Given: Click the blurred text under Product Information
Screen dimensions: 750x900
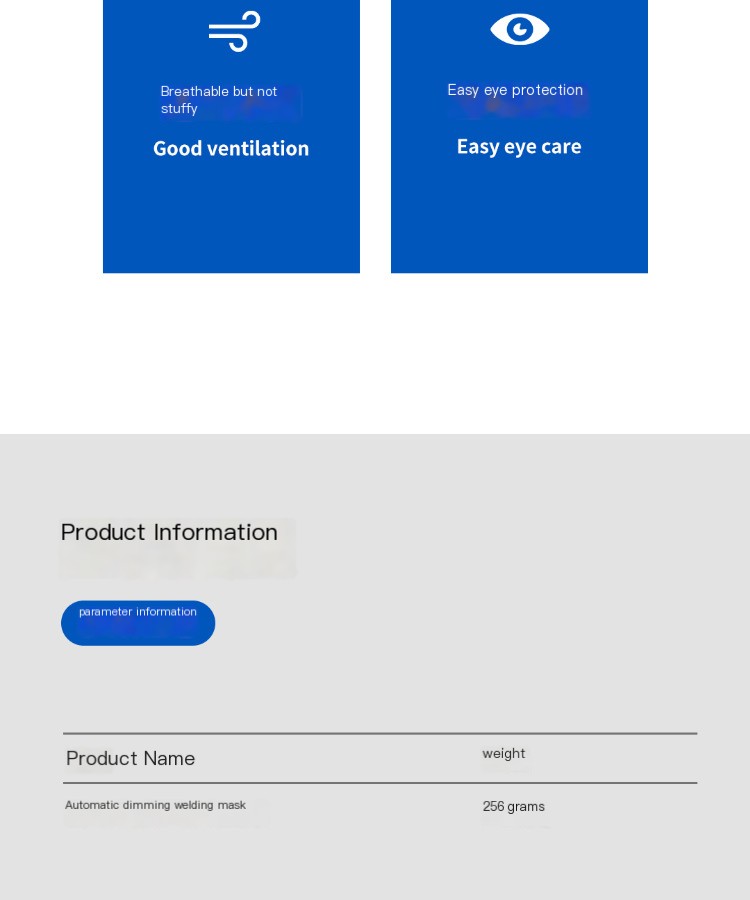Looking at the screenshot, I should click(x=177, y=562).
